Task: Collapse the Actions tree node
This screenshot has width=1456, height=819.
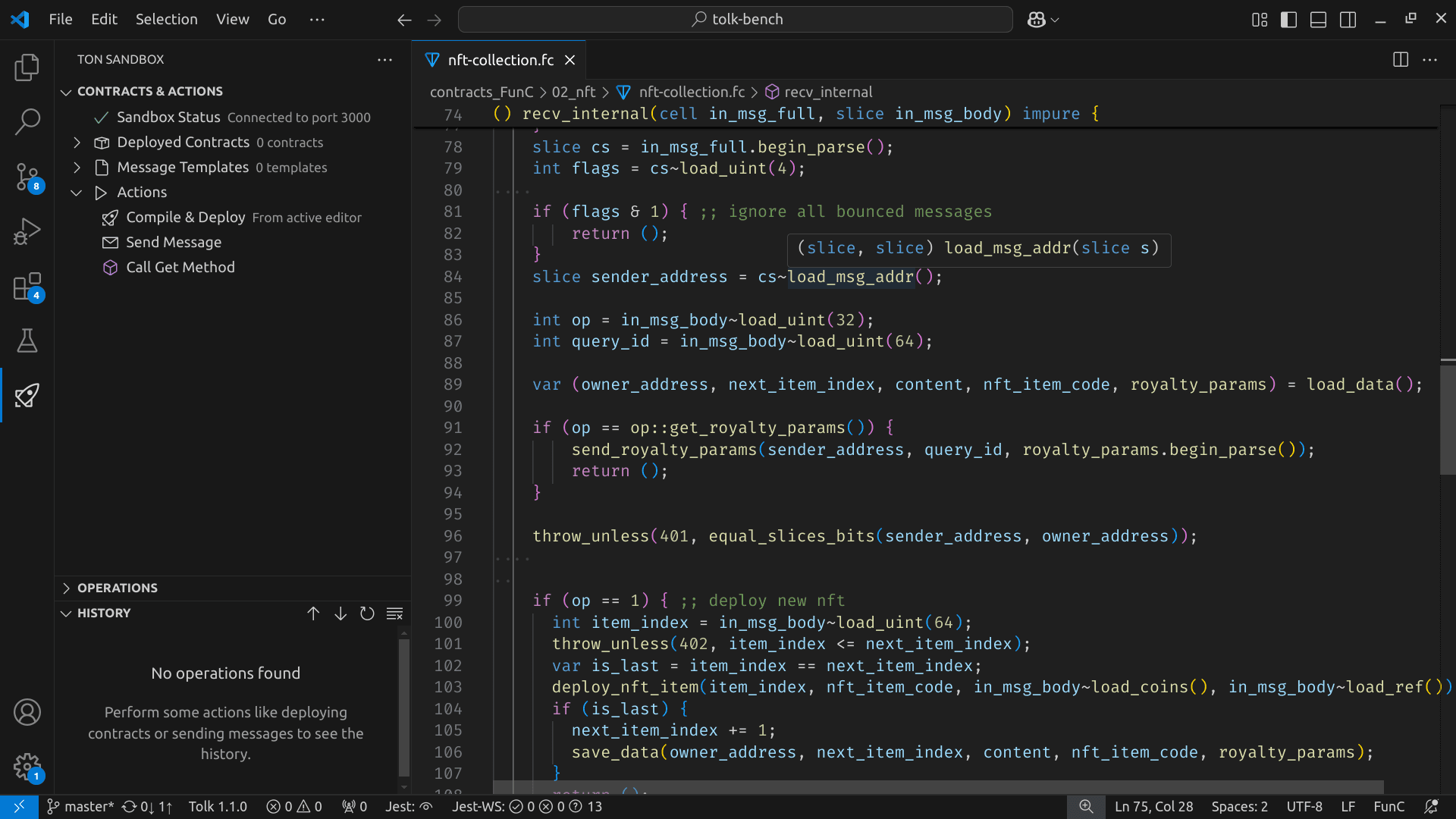Action: click(77, 193)
